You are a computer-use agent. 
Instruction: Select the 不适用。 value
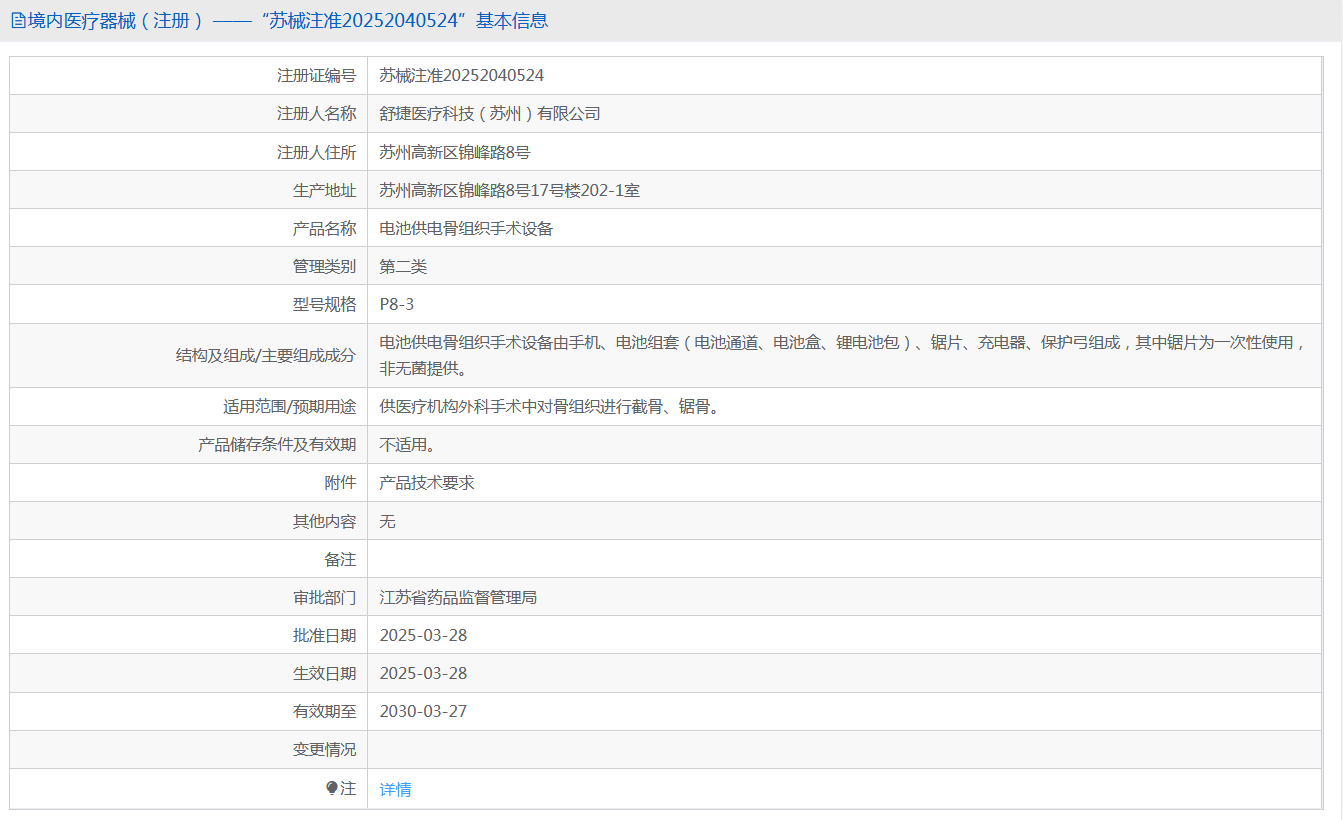(407, 445)
